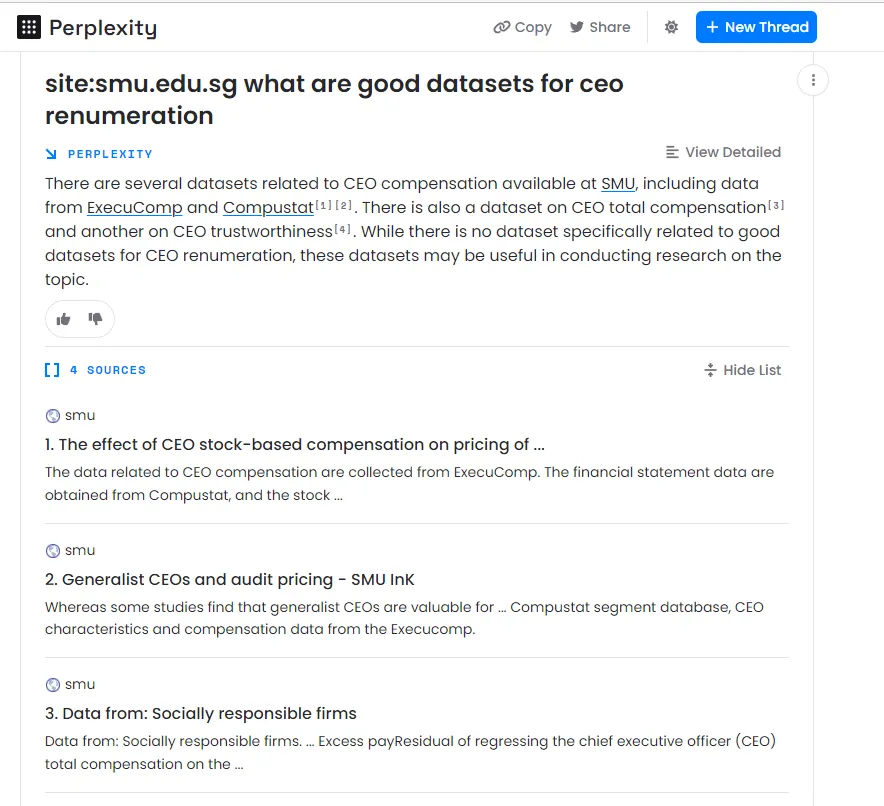Click the 4 Sources bracket header
This screenshot has width=884, height=806.
point(95,370)
